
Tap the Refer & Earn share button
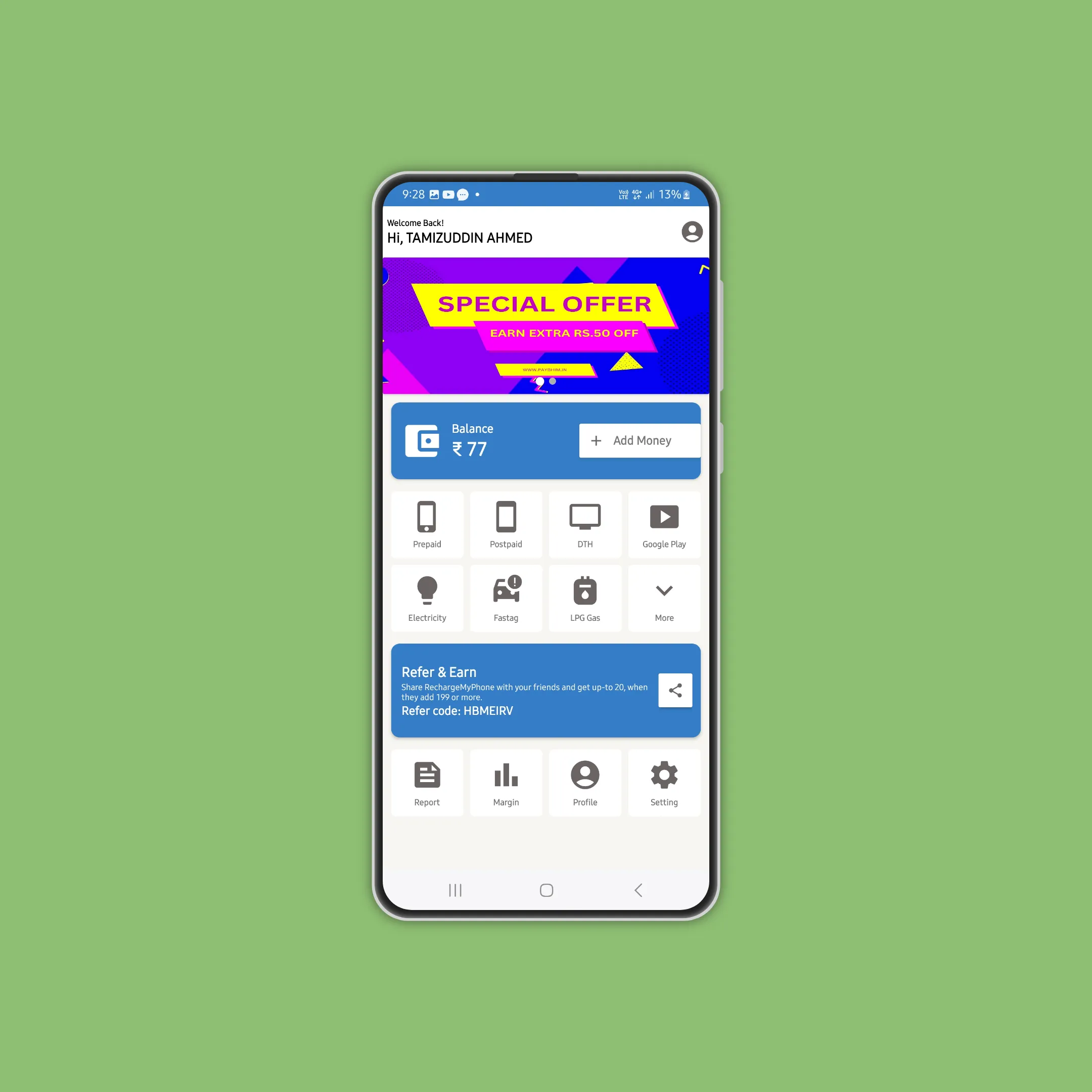[x=675, y=690]
